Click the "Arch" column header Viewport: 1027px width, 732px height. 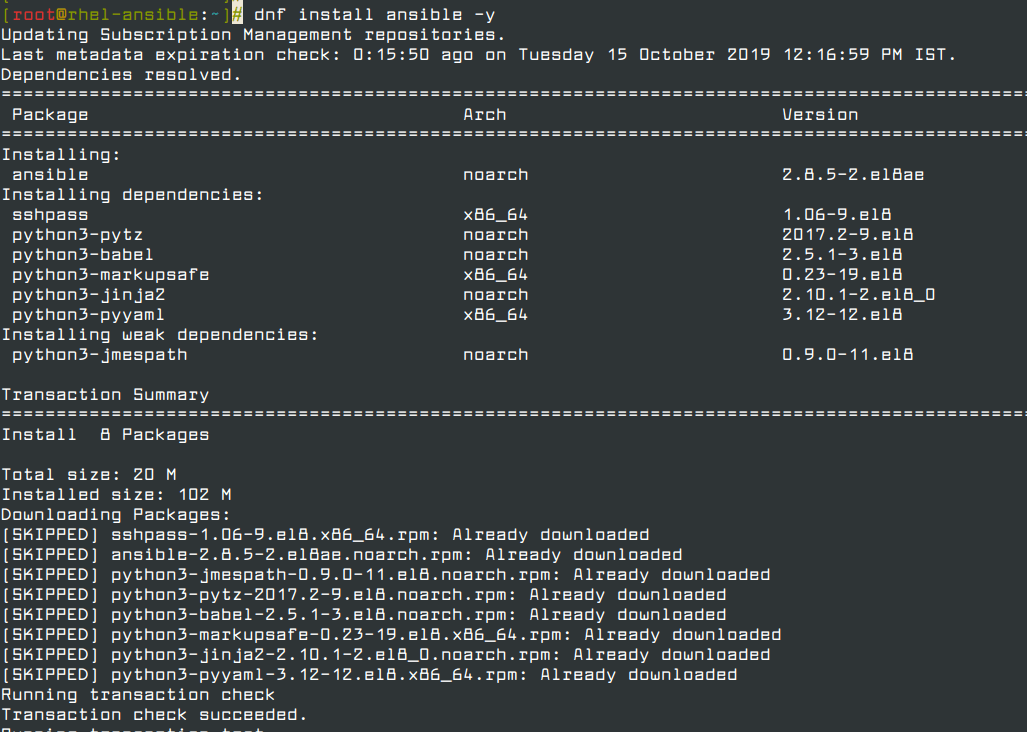click(485, 114)
